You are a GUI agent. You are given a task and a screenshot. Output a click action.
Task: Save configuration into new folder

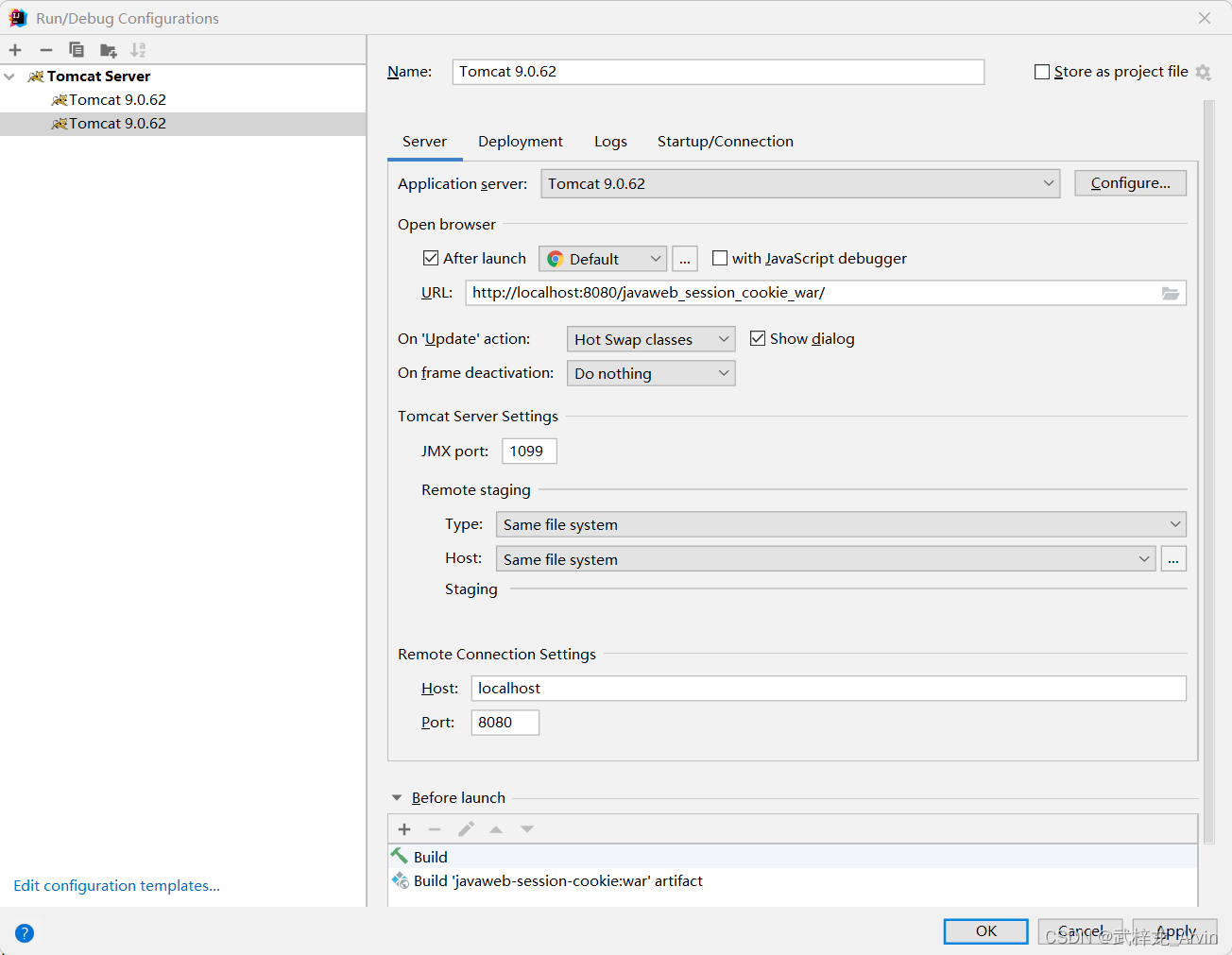coord(108,50)
